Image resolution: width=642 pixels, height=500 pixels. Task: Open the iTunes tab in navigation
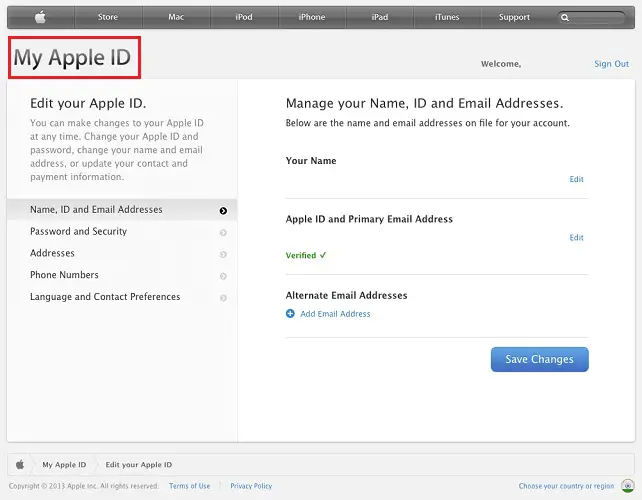pyautogui.click(x=447, y=17)
